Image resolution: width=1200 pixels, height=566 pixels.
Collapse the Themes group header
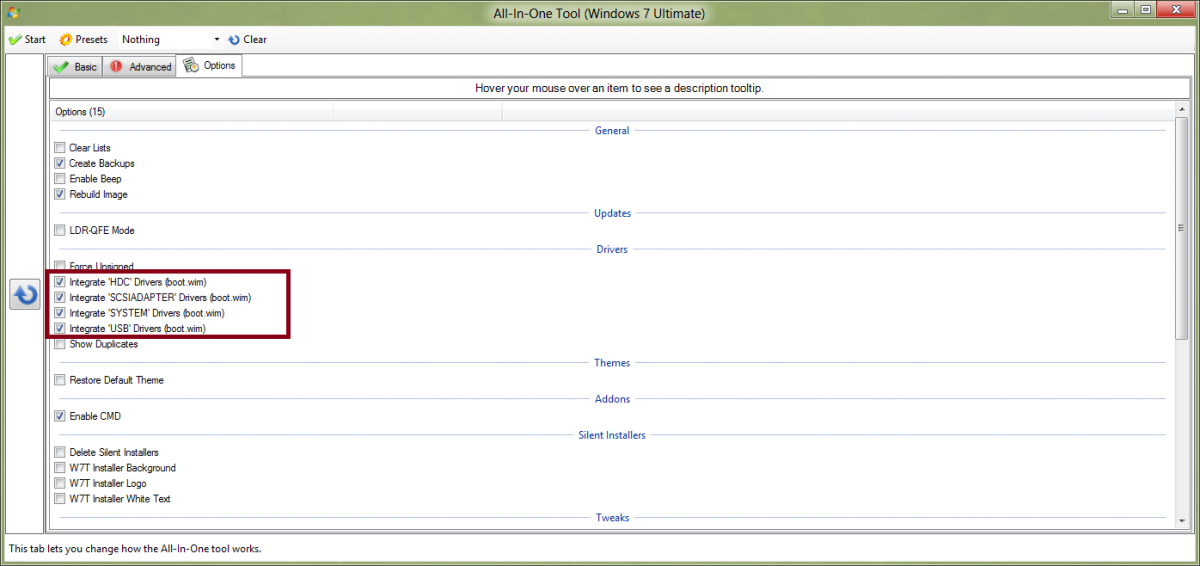pyautogui.click(x=612, y=363)
